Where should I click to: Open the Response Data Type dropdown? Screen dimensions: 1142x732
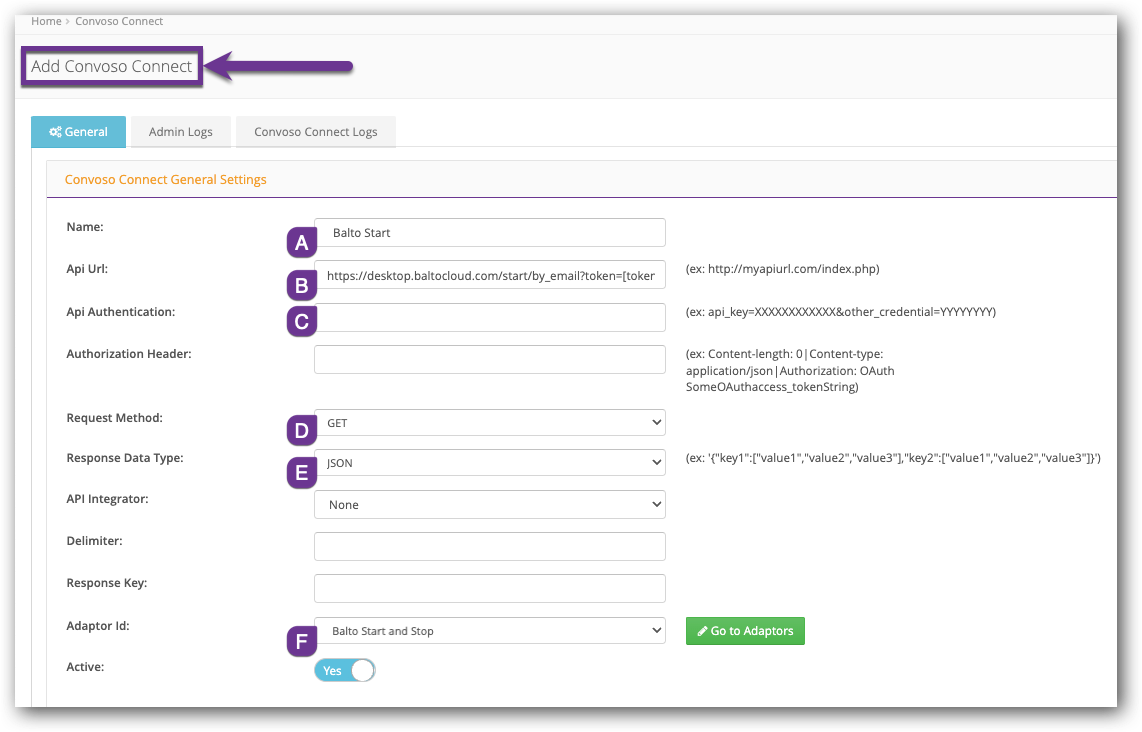489,463
